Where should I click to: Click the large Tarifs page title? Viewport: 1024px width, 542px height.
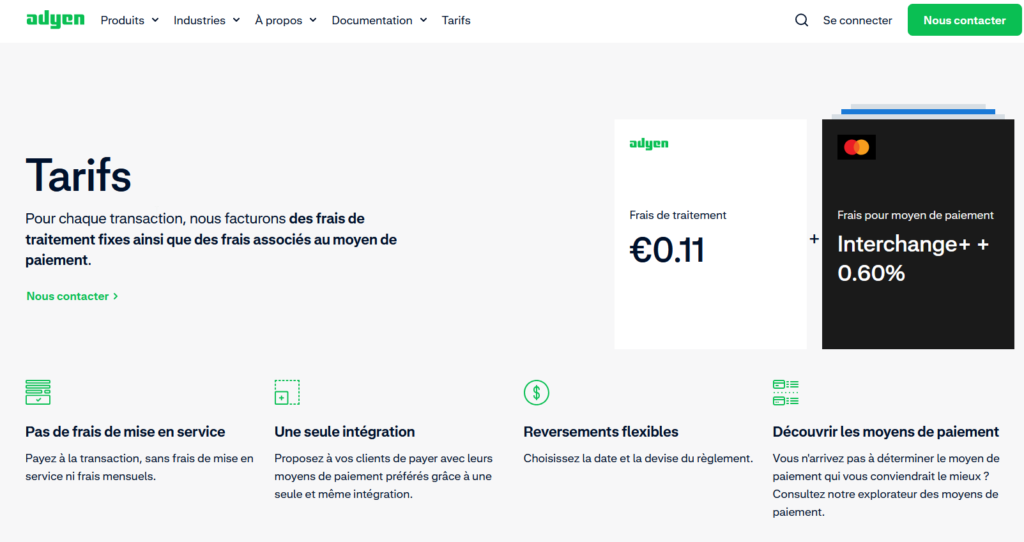[78, 175]
